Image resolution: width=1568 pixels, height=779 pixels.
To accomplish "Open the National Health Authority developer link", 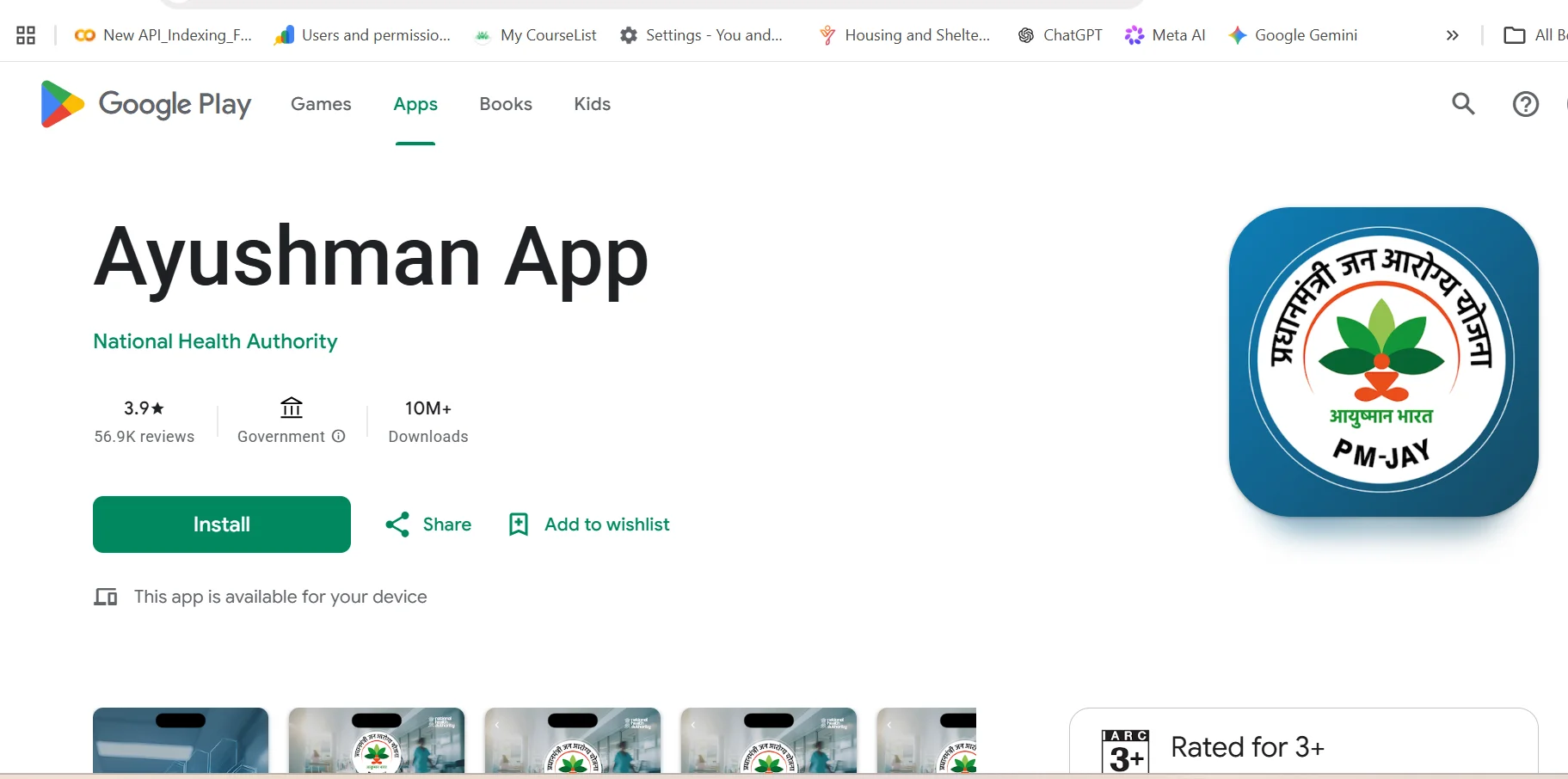I will tap(215, 341).
